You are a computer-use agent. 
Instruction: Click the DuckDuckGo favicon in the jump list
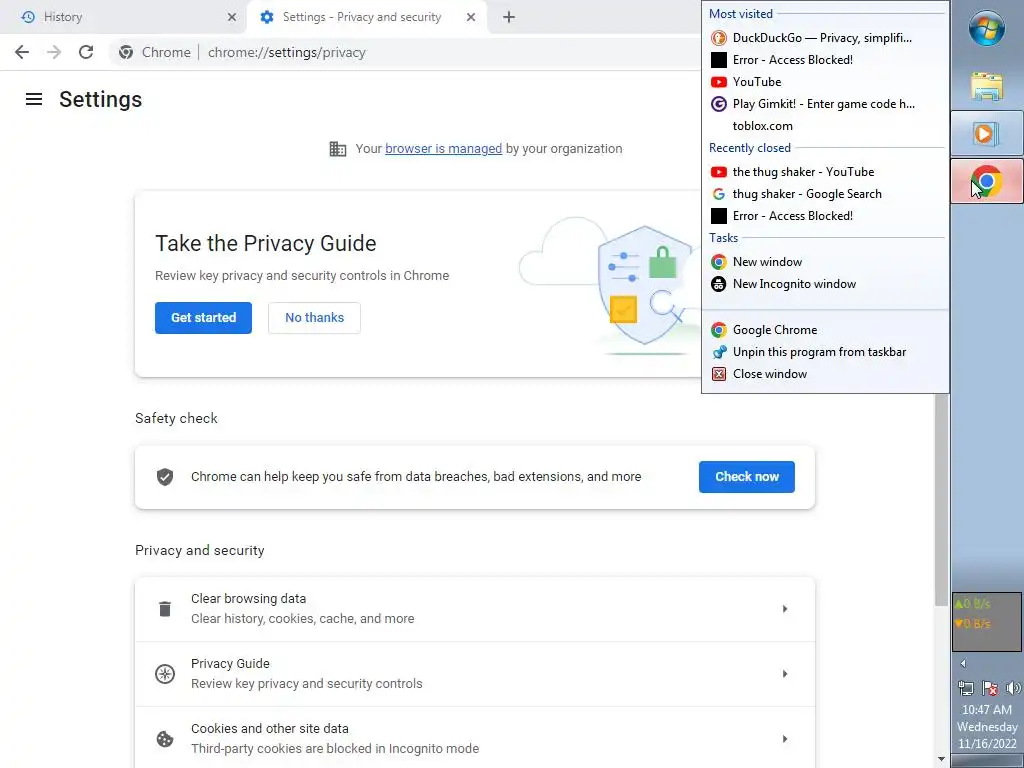tap(718, 38)
